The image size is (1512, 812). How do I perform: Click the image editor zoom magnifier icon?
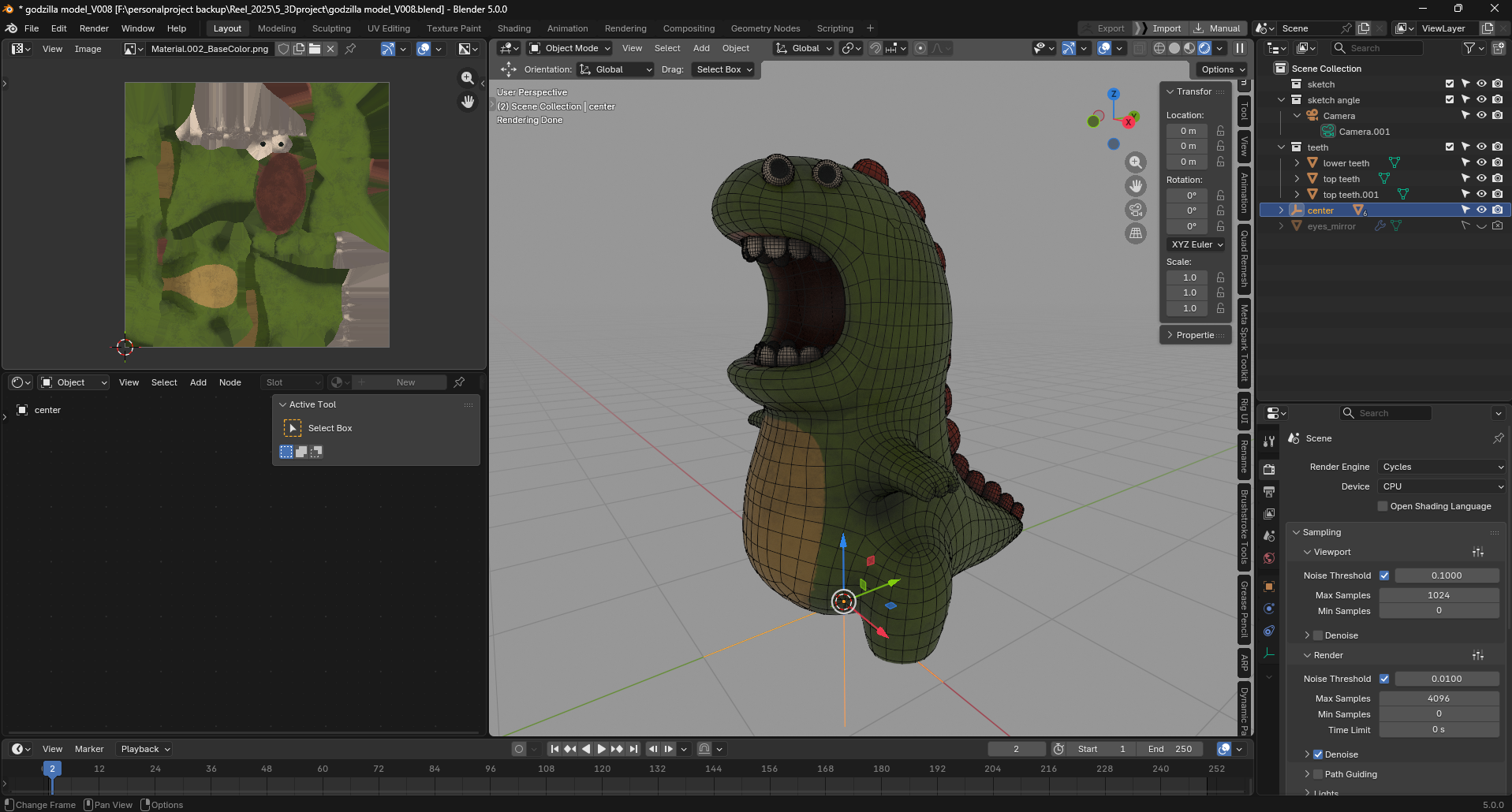[468, 78]
